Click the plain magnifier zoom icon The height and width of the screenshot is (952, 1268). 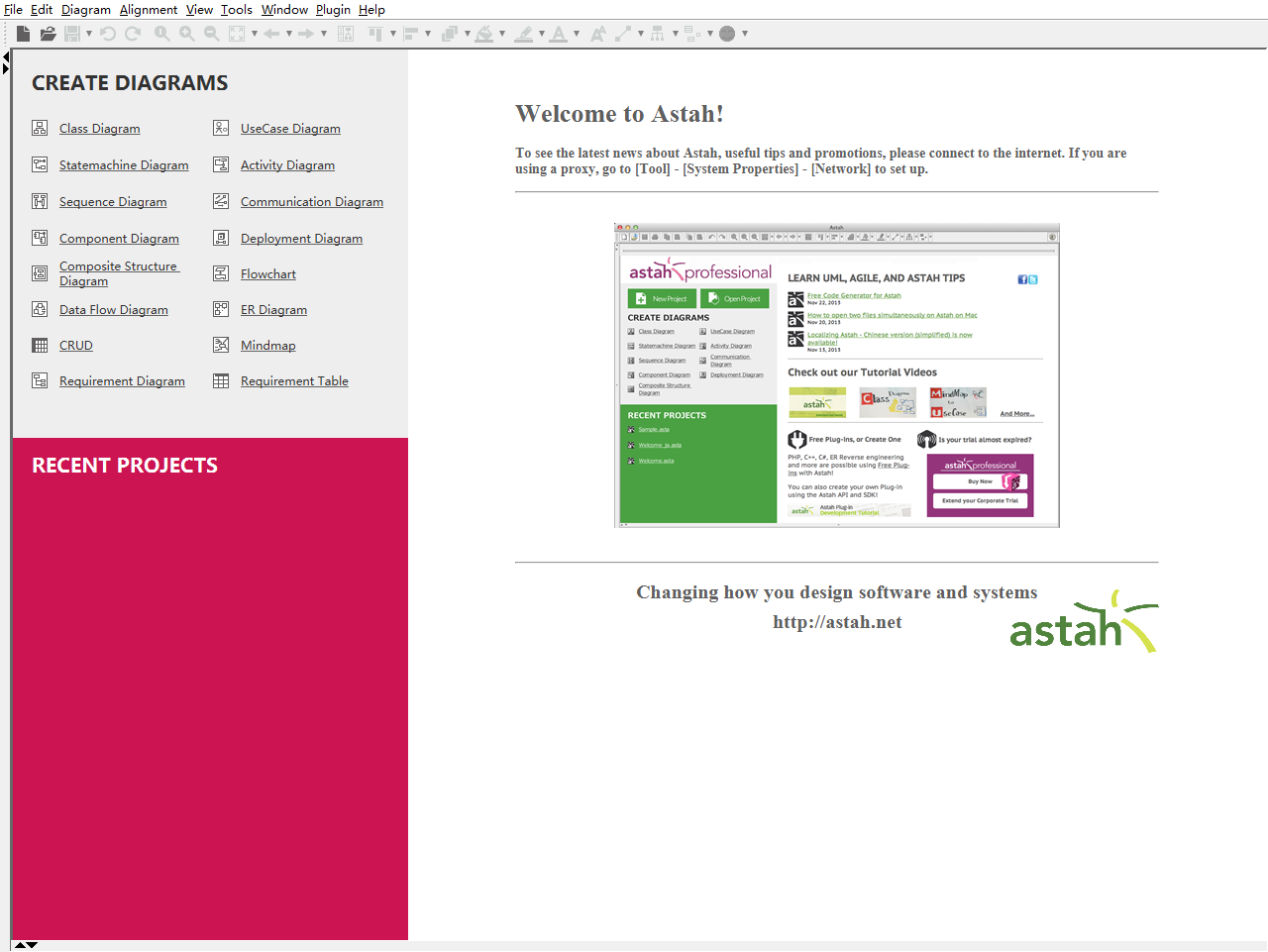click(161, 34)
